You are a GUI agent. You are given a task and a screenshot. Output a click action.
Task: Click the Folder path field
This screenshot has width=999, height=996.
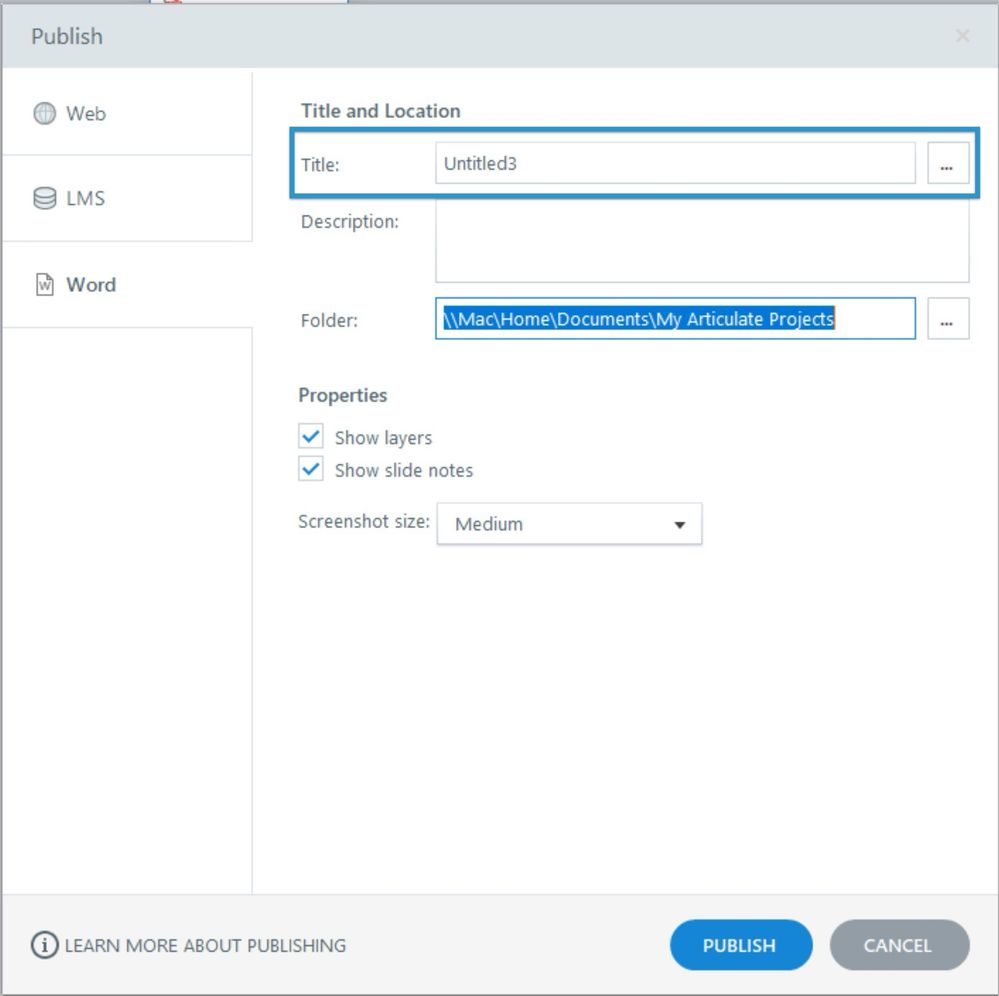(674, 320)
